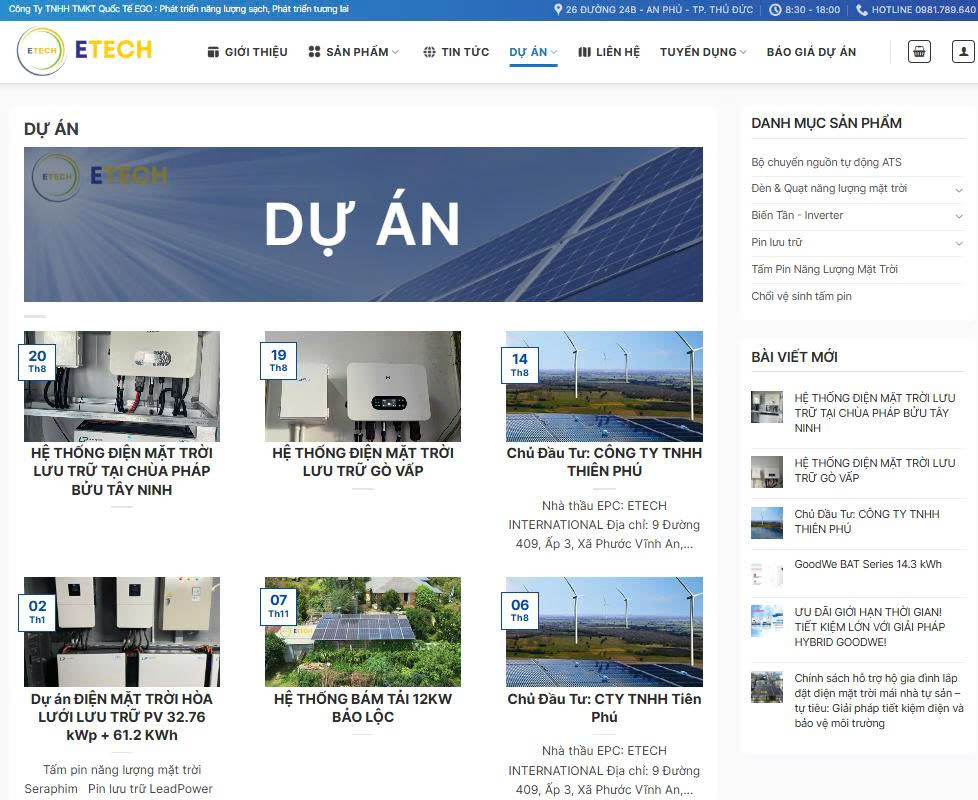Open Tấm Pin Năng Lượng Mặt Trời link
Image resolution: width=978 pixels, height=800 pixels.
824,269
